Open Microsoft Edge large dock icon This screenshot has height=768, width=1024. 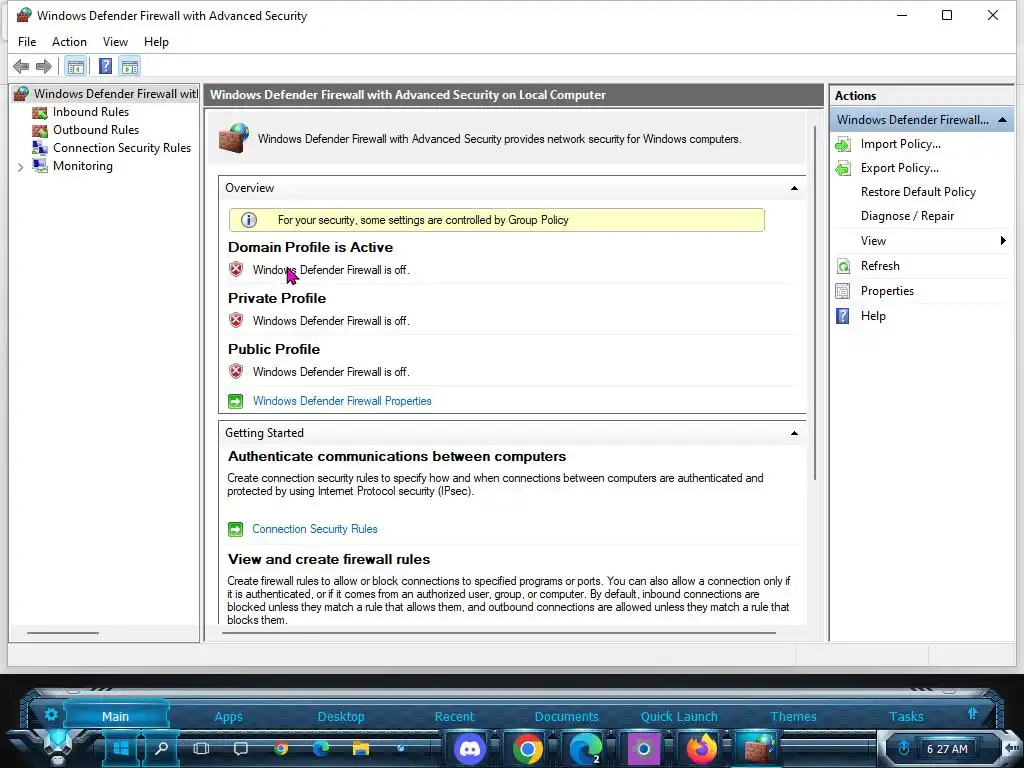585,748
